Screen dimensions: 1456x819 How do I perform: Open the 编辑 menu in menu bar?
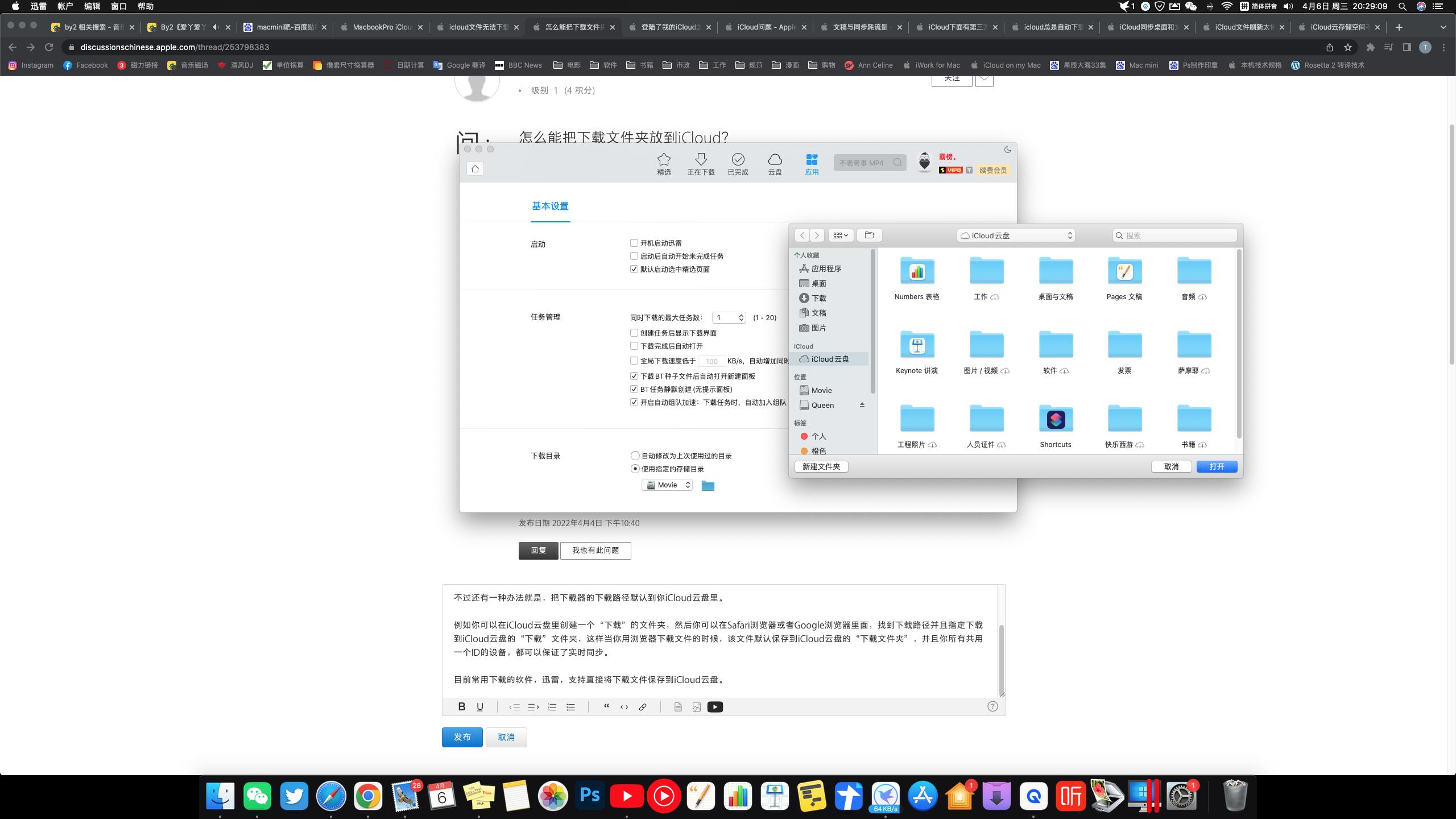coord(92,6)
